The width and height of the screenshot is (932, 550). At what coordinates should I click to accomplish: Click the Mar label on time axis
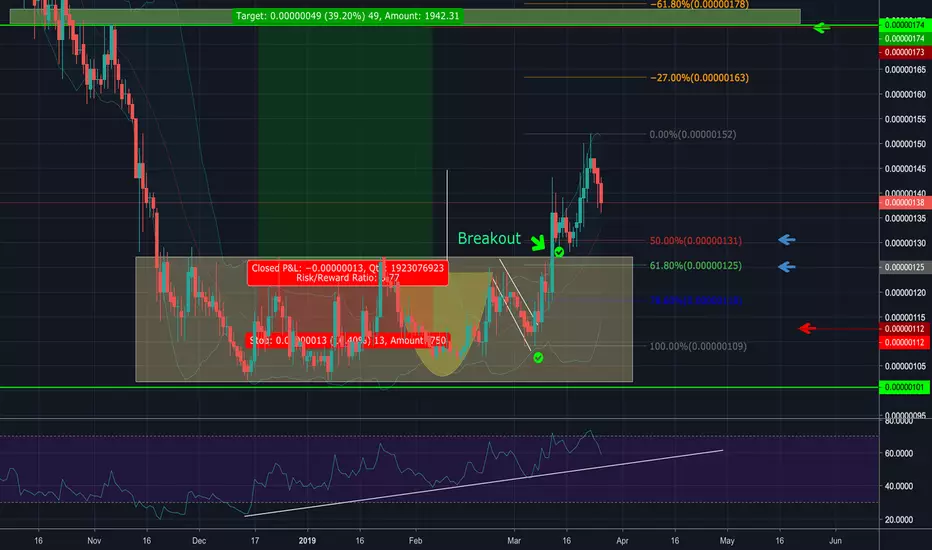coord(514,540)
